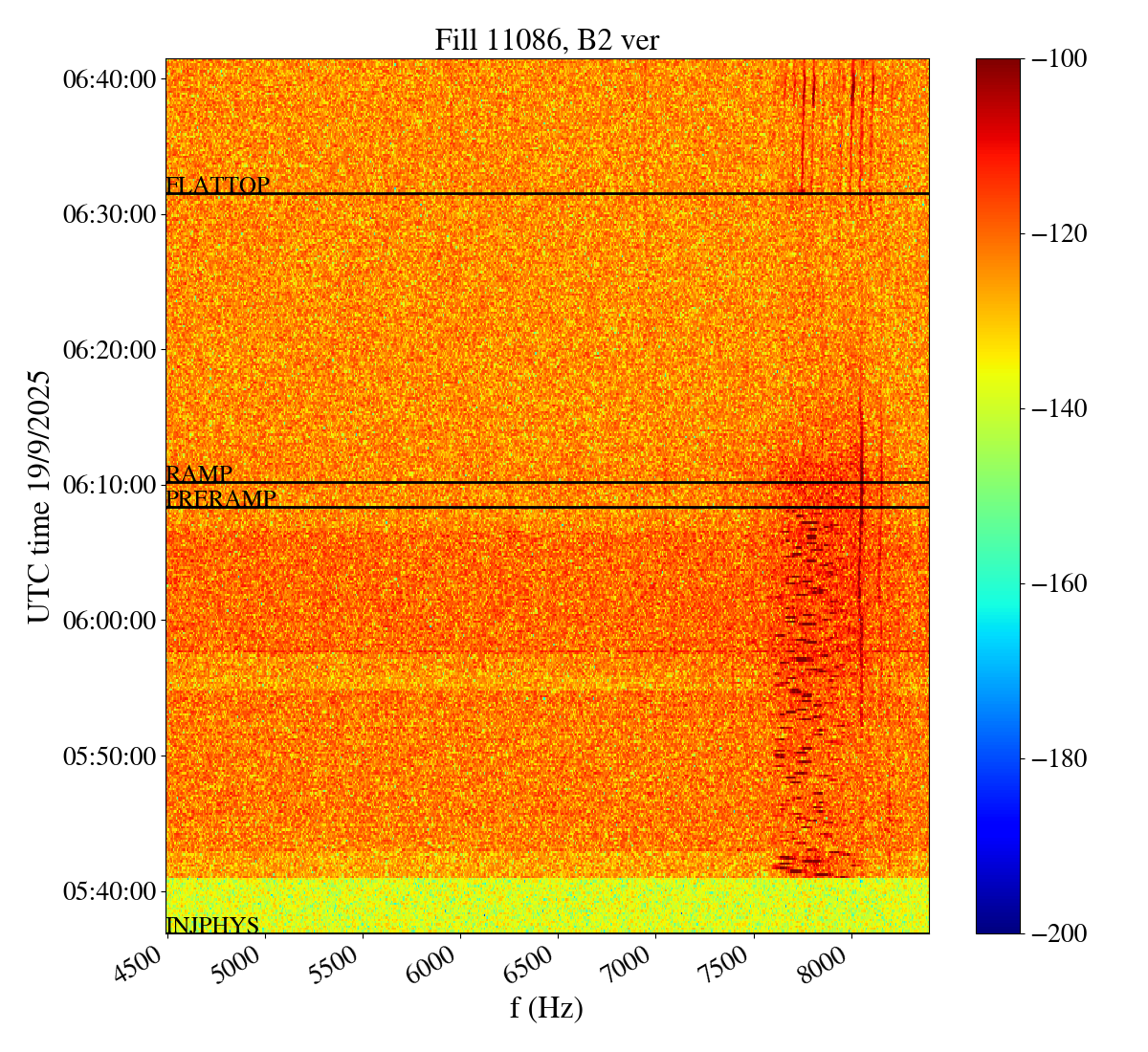Viewport: 1148px width, 1052px height.
Task: Click the plot title "Fill 11086, B2 ver"
Action: (546, 39)
